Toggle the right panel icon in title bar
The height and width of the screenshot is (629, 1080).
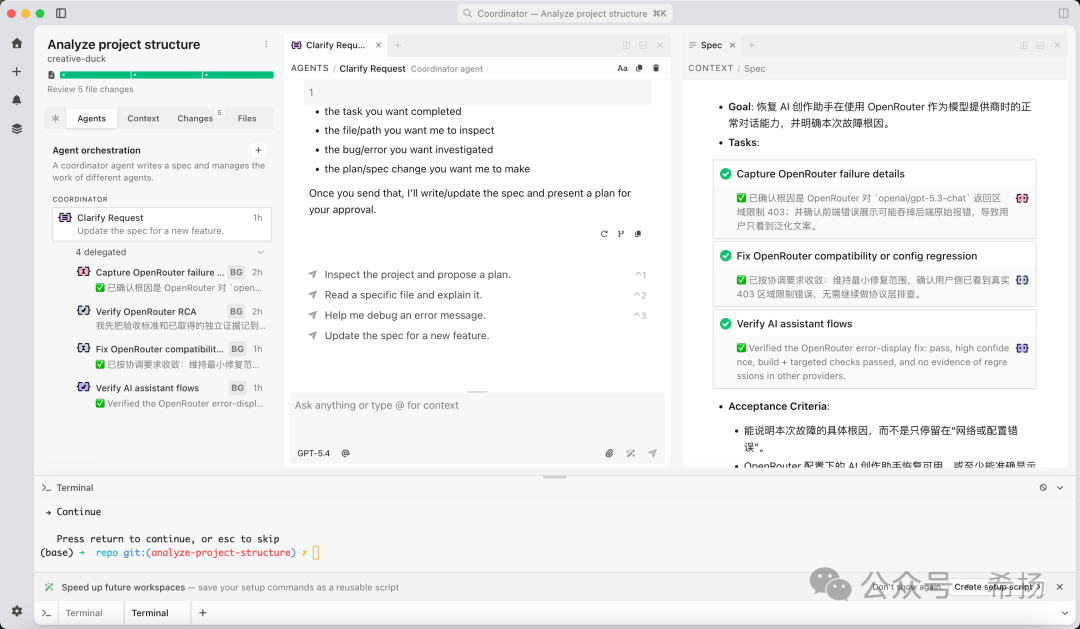(1063, 13)
